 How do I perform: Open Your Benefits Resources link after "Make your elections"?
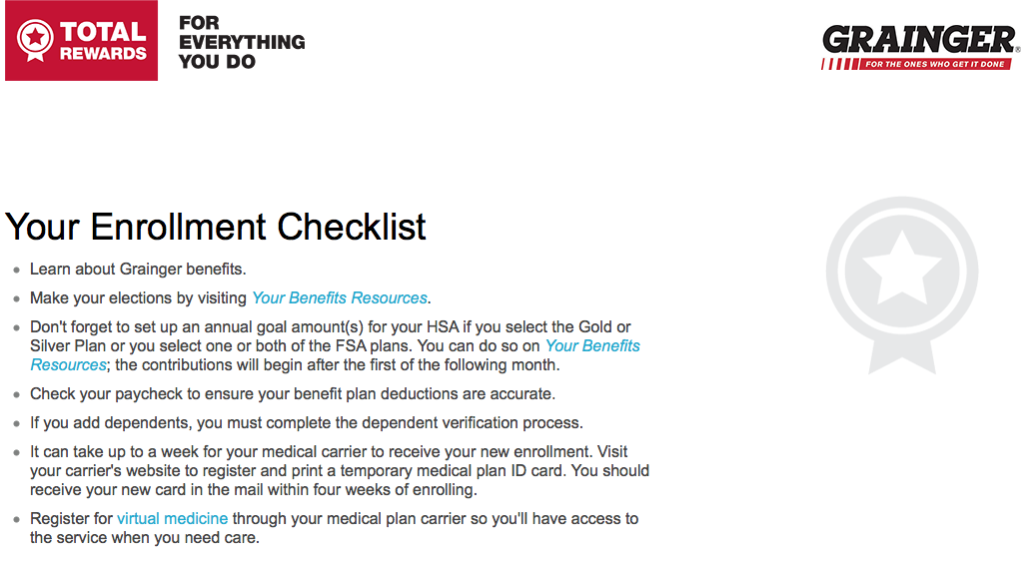339,298
